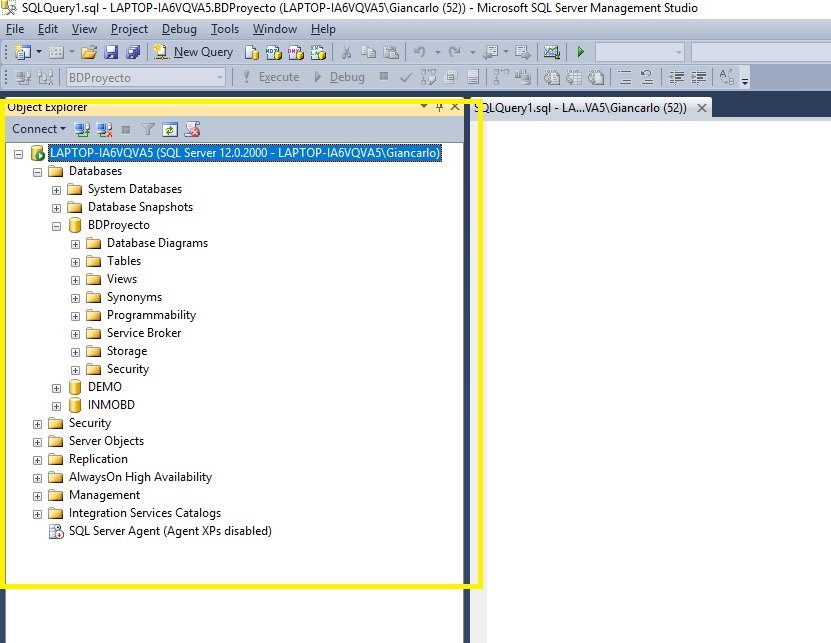Viewport: 831px width, 643px height.
Task: Click the Analysis Services MDX Query icon
Action: pos(273,52)
